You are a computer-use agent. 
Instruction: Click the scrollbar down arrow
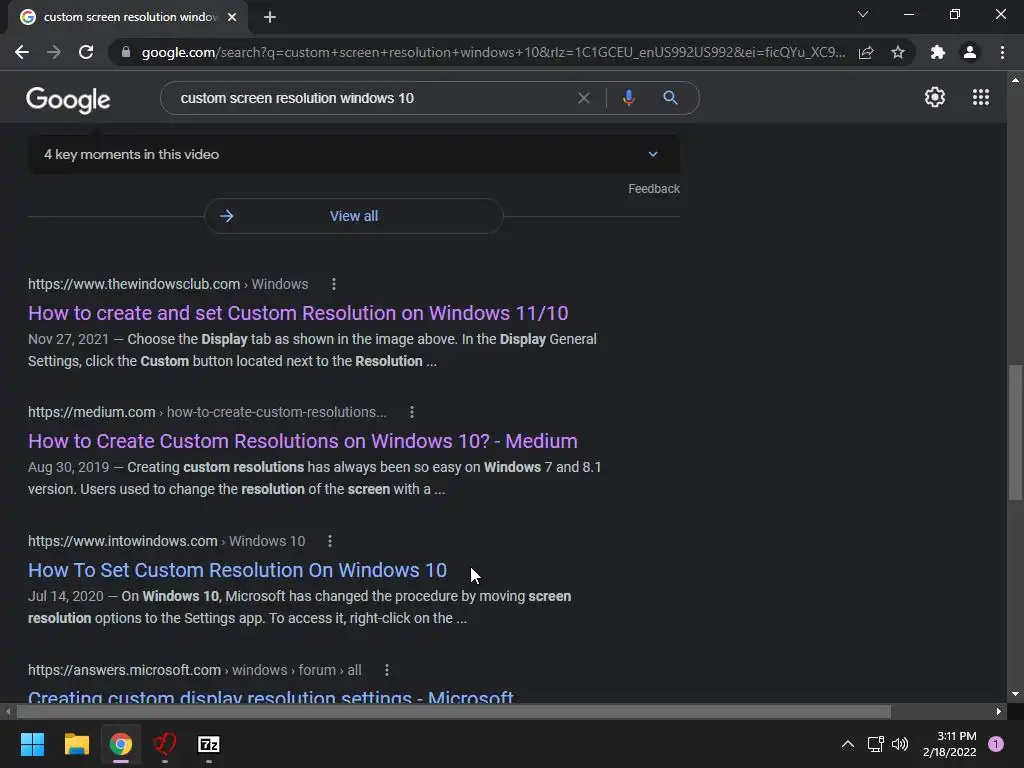pyautogui.click(x=1015, y=694)
